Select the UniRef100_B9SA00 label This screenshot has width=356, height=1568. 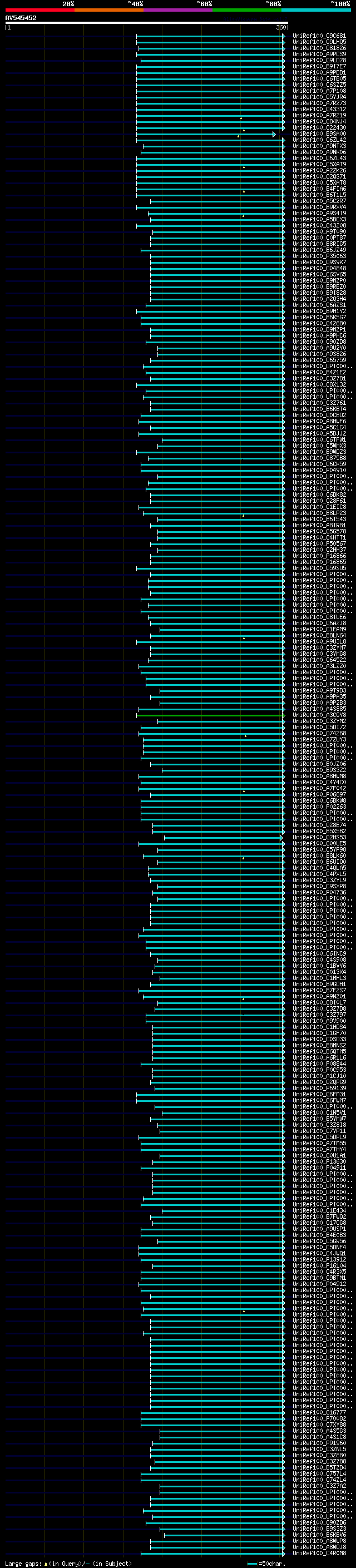click(x=319, y=134)
